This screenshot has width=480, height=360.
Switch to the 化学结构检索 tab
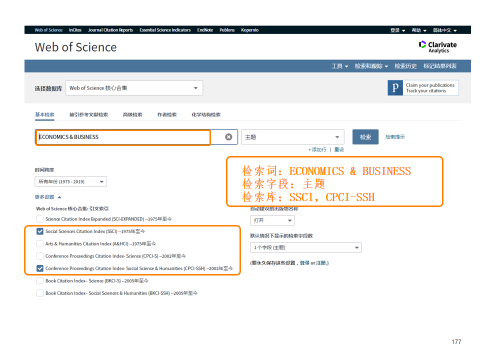pyautogui.click(x=206, y=115)
